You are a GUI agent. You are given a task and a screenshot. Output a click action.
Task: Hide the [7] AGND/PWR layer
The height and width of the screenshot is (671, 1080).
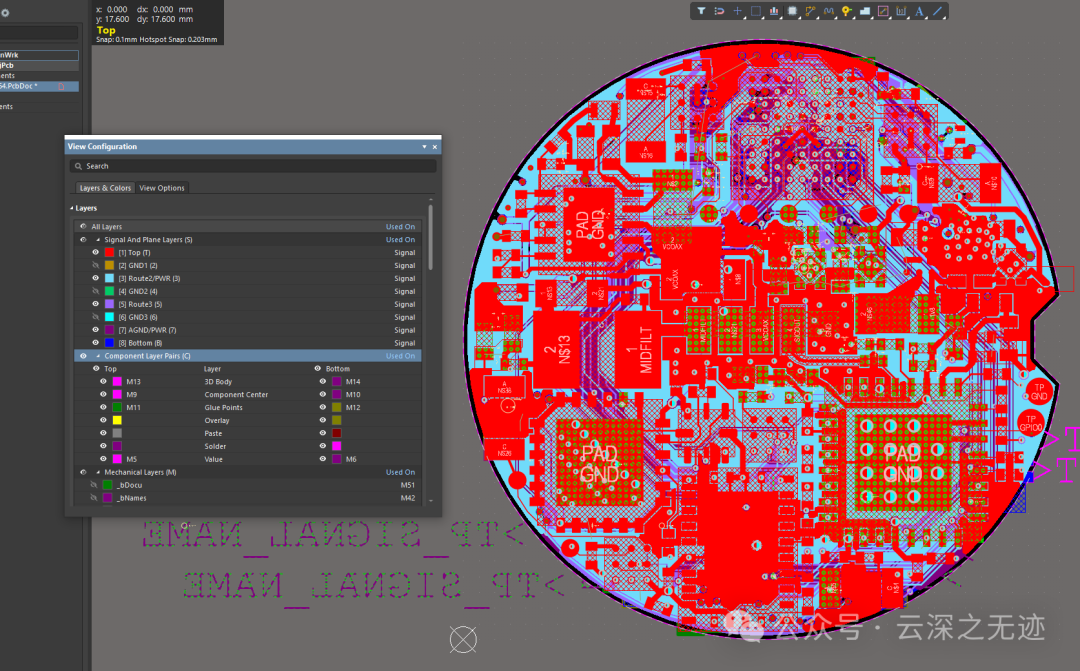click(x=96, y=330)
